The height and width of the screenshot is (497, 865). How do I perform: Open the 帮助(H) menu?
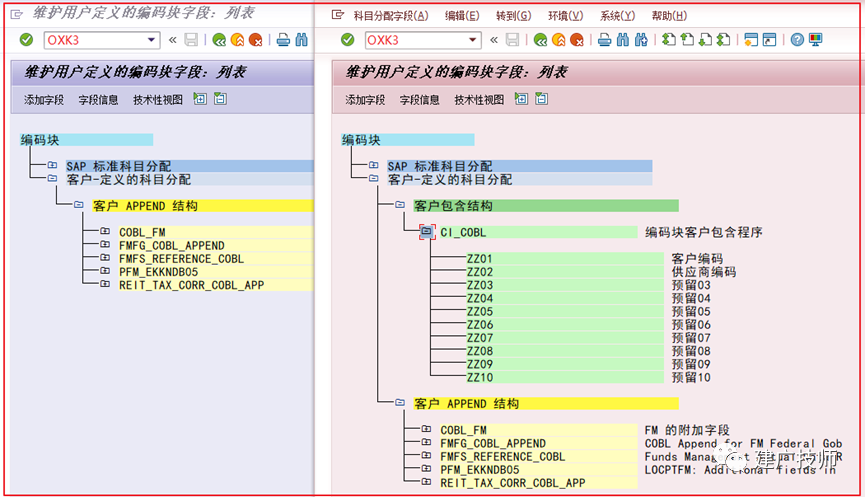669,16
